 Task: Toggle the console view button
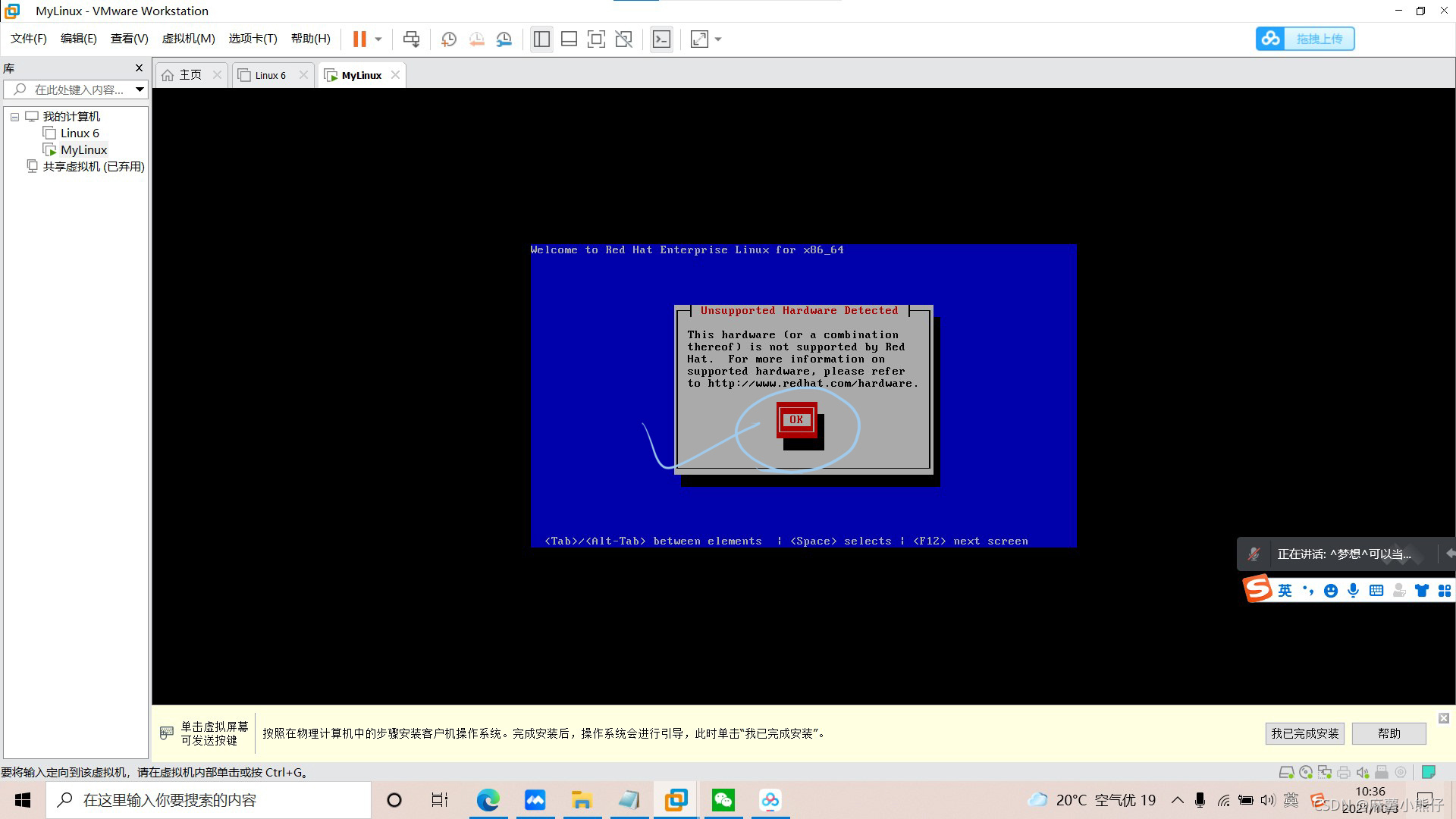click(661, 39)
